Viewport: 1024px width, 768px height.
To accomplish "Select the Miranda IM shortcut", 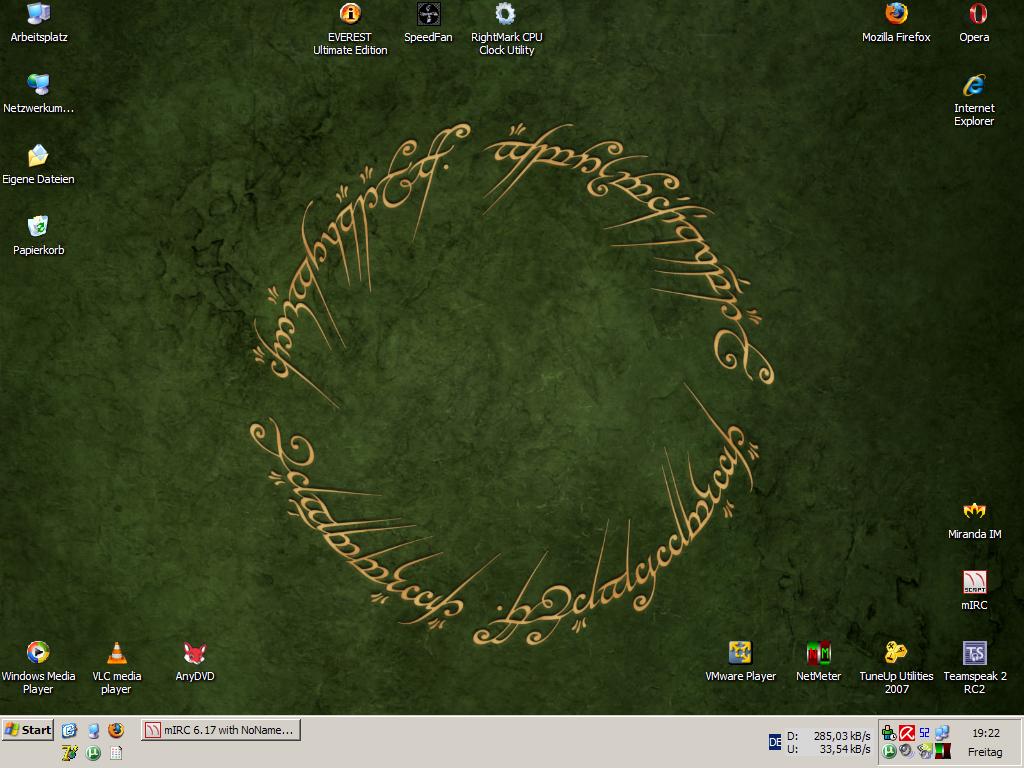I will click(974, 520).
